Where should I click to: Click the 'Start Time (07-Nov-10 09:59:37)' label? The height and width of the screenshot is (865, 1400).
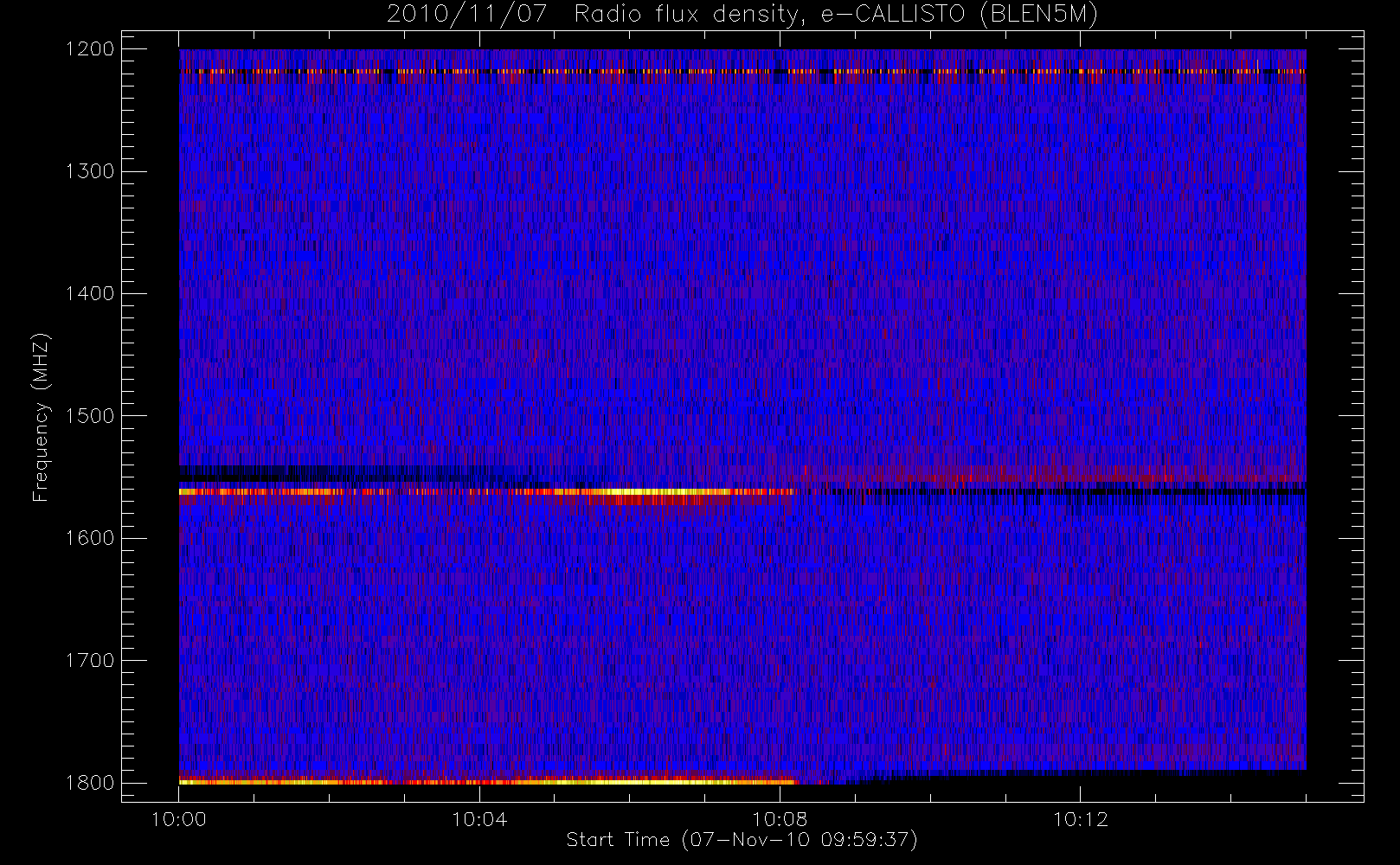742,840
